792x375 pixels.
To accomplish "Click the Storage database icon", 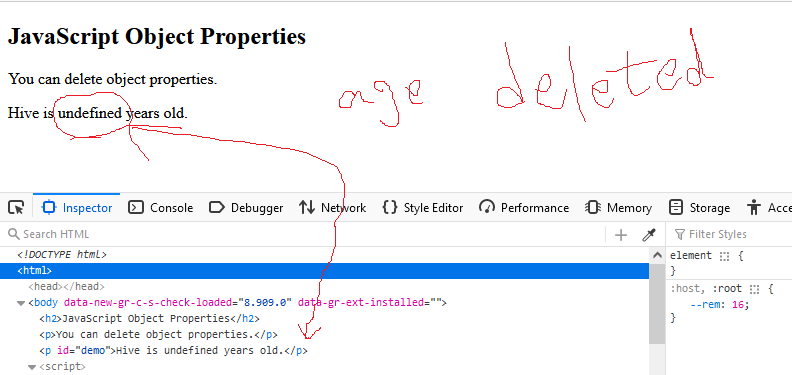I will point(676,208).
